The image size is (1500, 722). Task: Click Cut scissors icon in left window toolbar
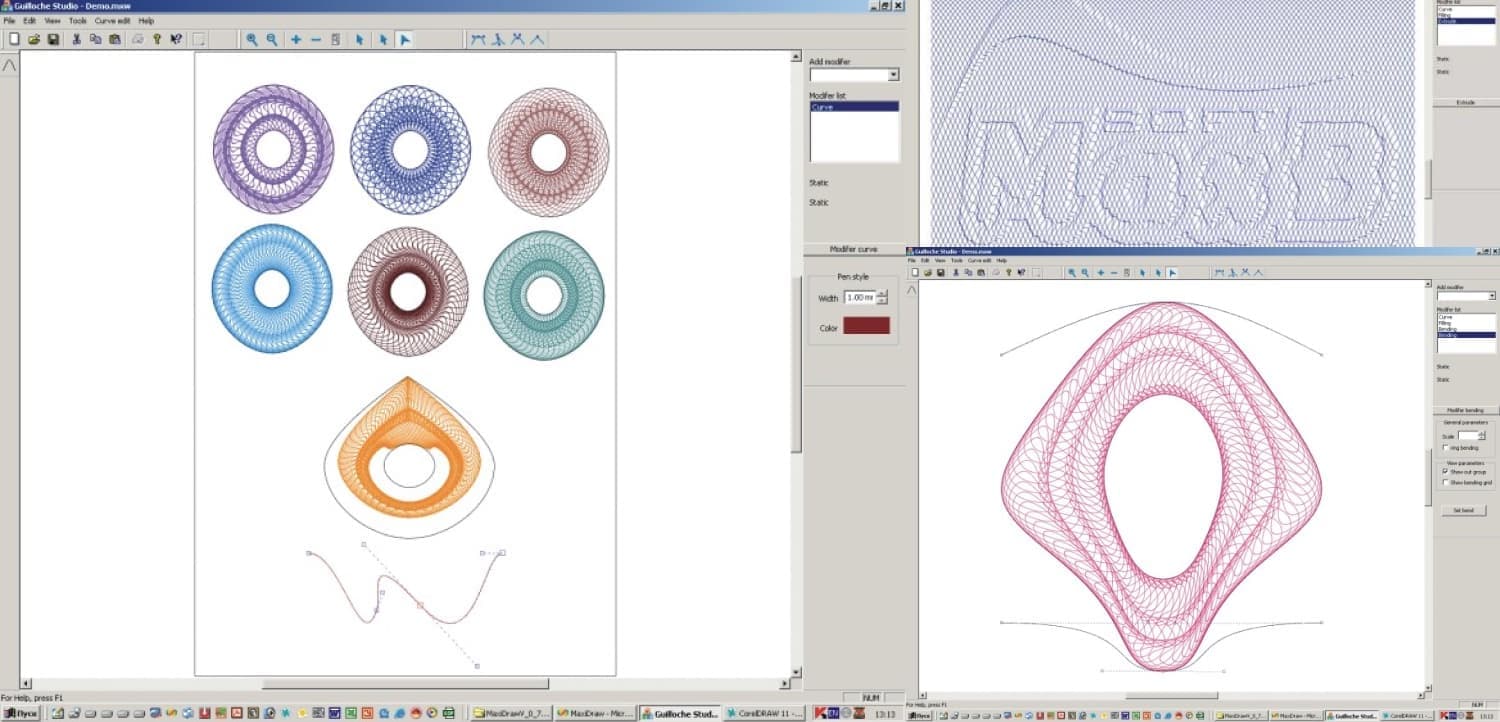tap(76, 39)
